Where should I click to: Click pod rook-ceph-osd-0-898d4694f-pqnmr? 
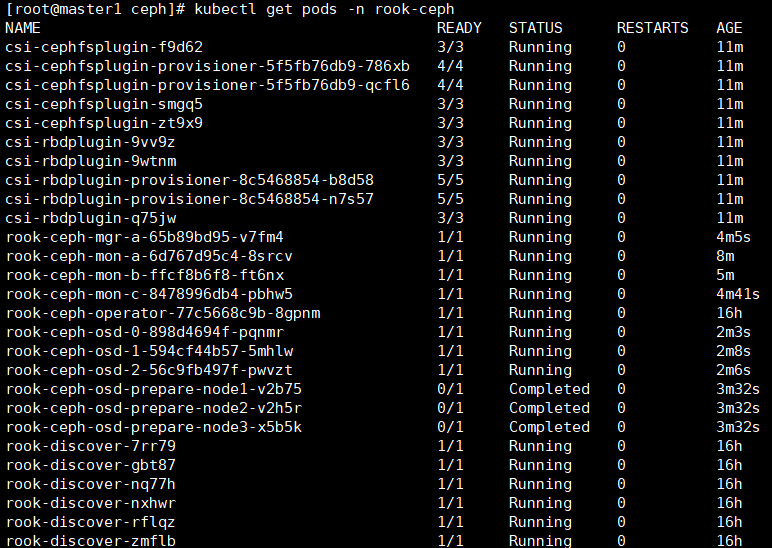(144, 332)
